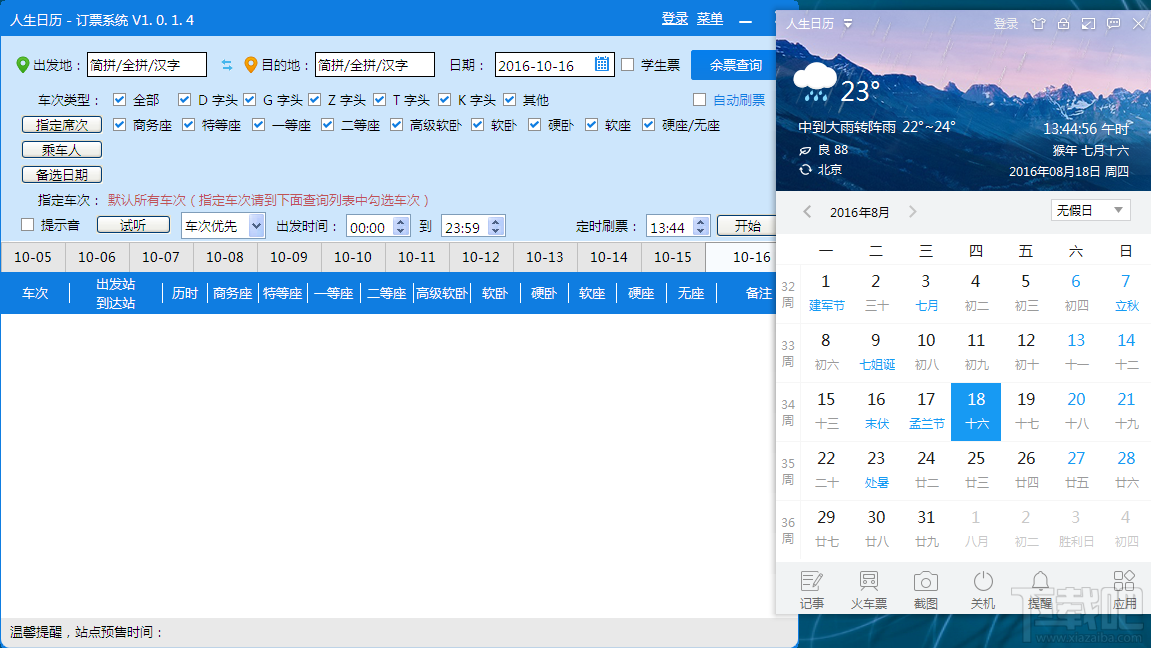1151x648 pixels.
Task: Enable 自动刷票 automatic ticket refreshing
Action: pyautogui.click(x=699, y=98)
